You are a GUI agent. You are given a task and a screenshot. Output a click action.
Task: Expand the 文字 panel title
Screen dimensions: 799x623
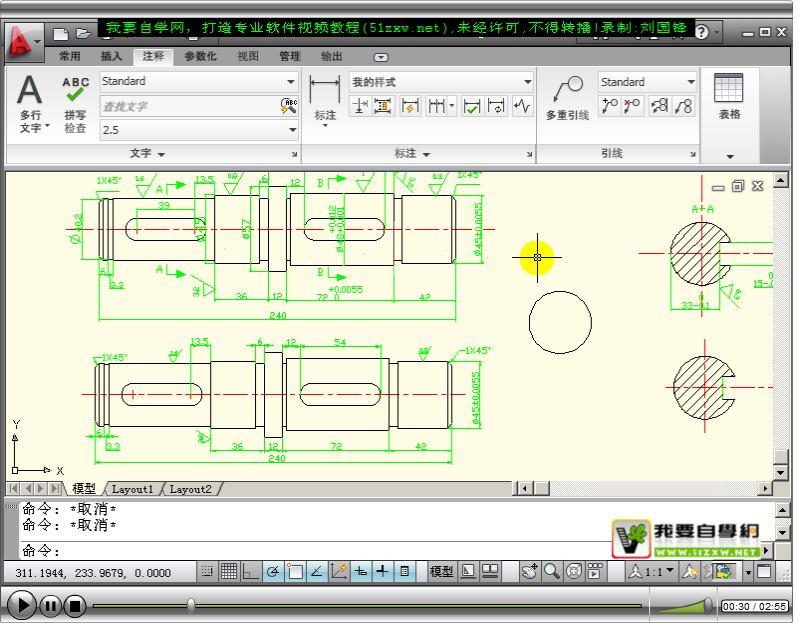(147, 153)
